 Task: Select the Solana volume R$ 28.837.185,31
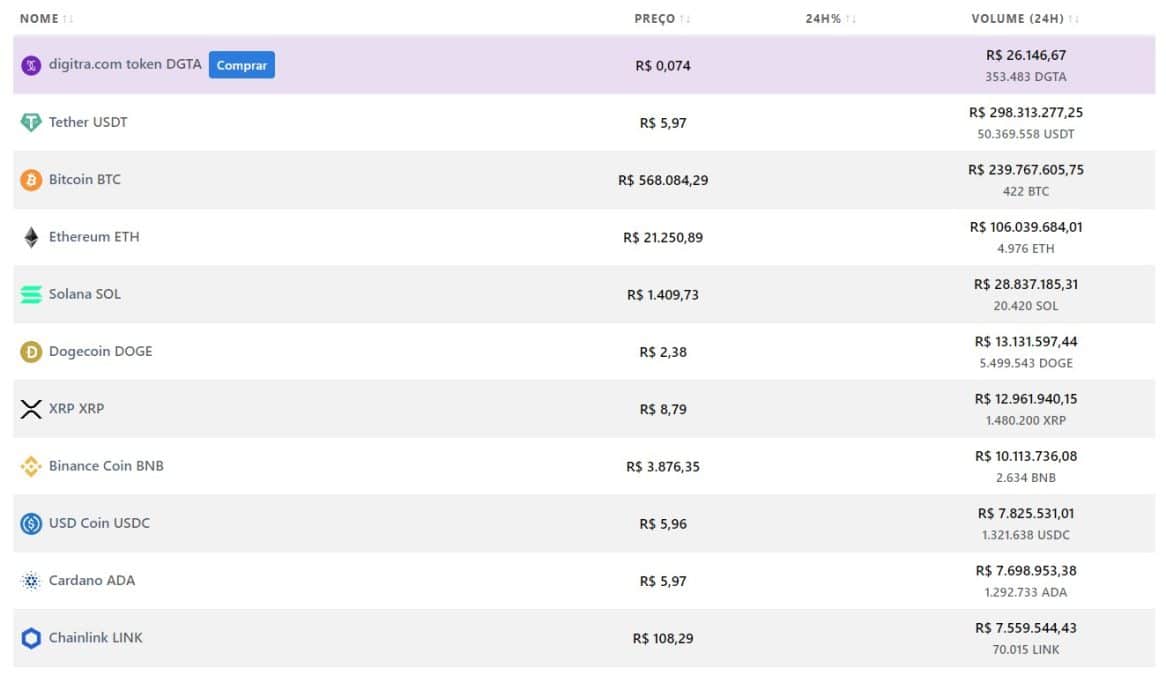[x=1025, y=284]
